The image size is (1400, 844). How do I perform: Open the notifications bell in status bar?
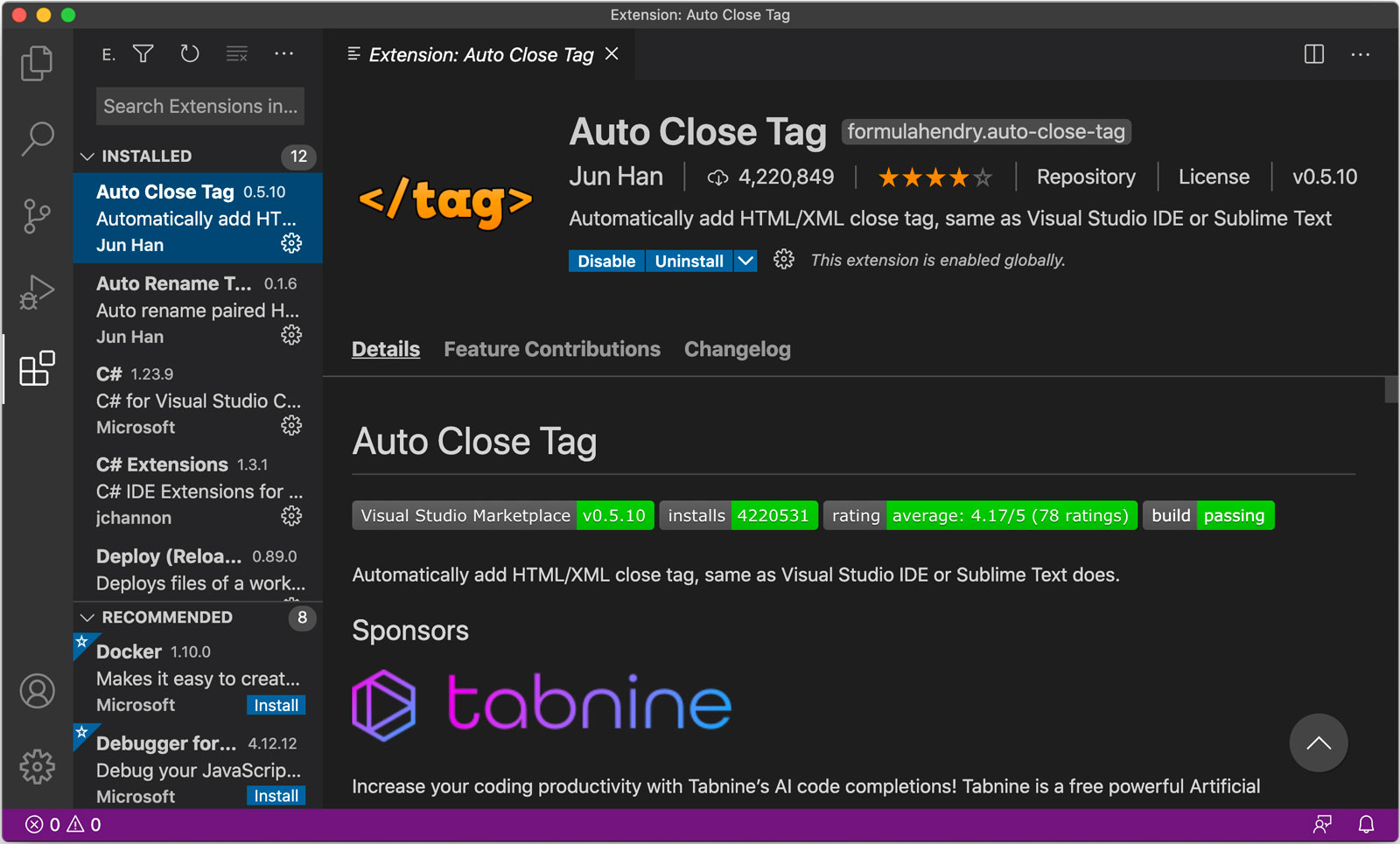[x=1366, y=825]
